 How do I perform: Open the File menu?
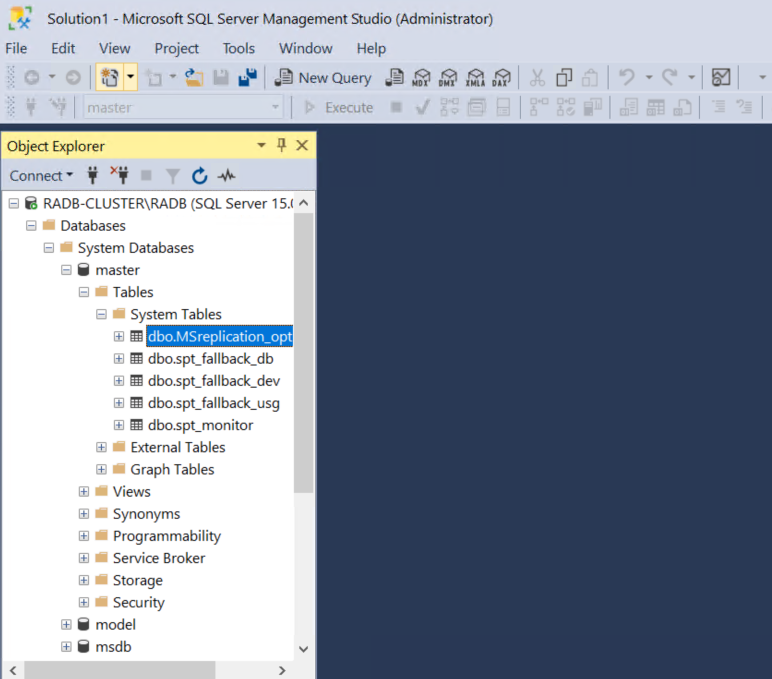pyautogui.click(x=16, y=48)
